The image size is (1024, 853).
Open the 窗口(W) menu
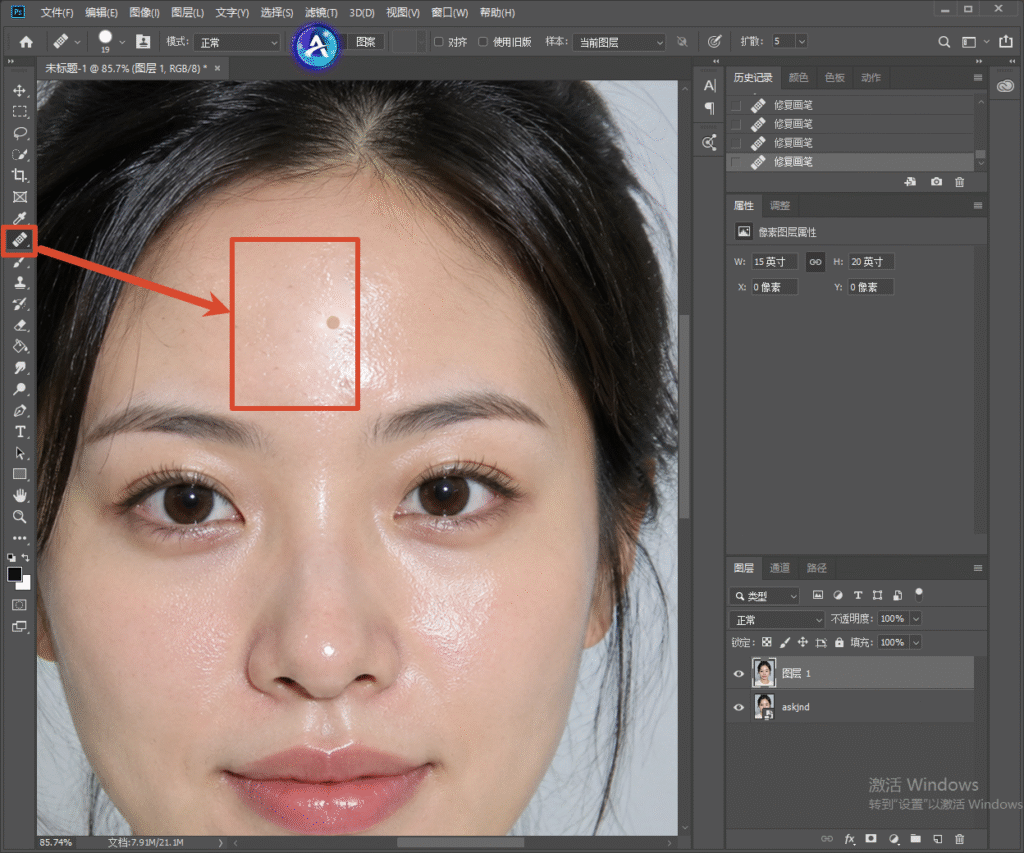(x=449, y=12)
